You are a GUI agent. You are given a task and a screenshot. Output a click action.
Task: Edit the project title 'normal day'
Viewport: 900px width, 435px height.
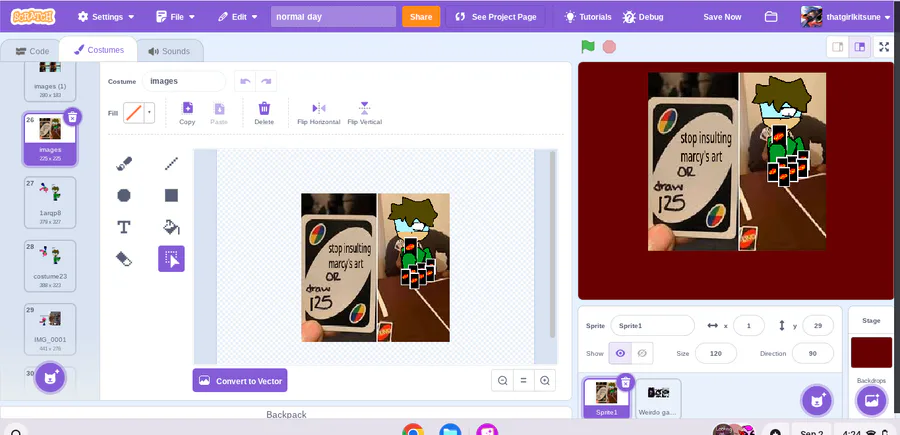coord(333,17)
